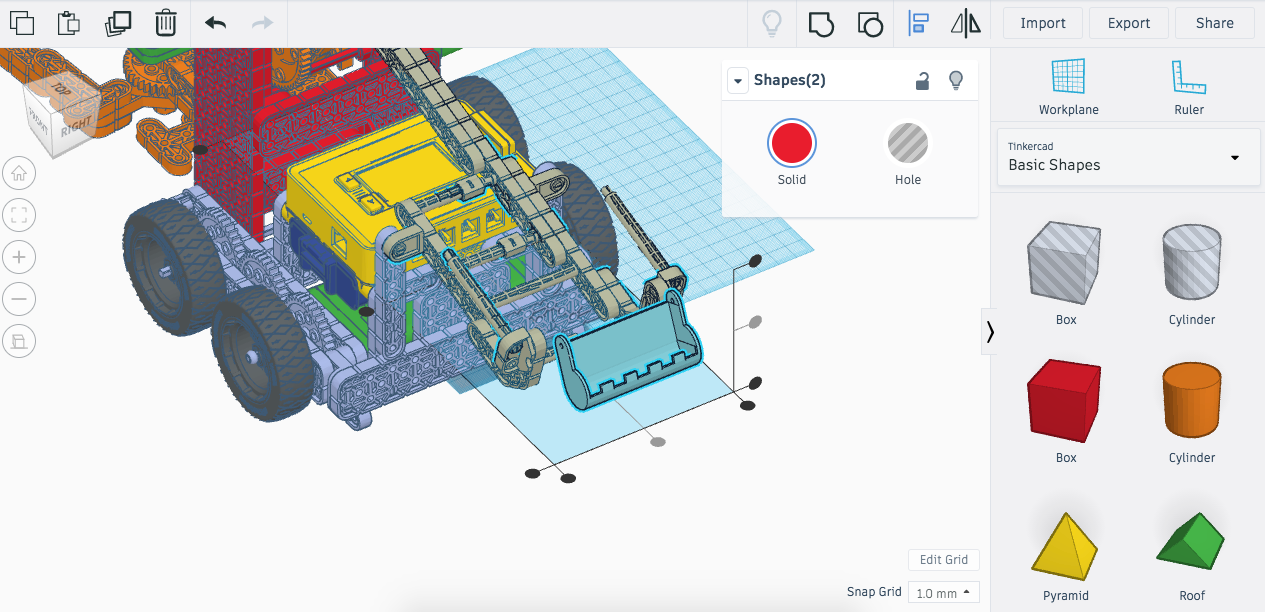
Task: Set the shape to Hole mode
Action: click(908, 143)
